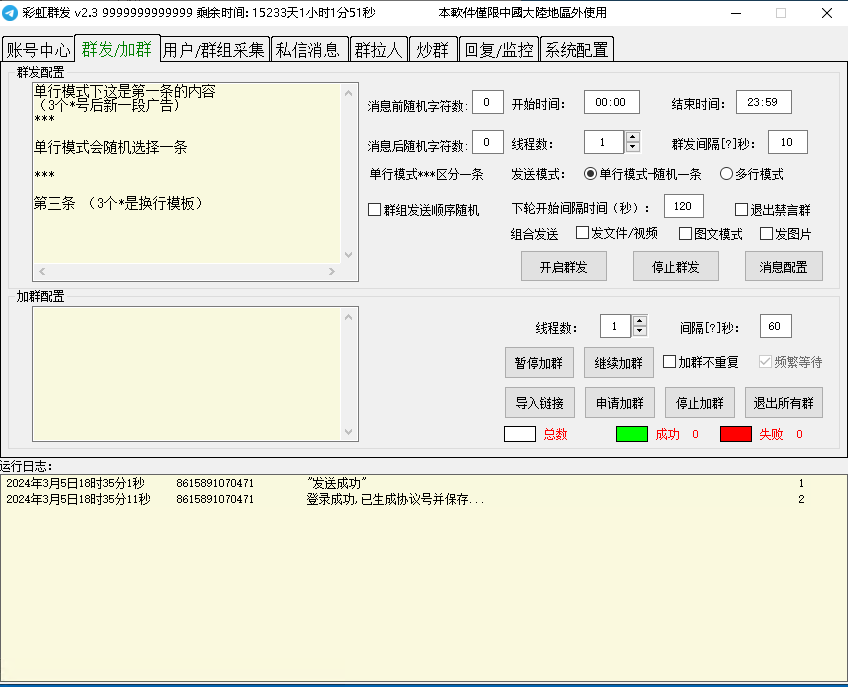
Task: Click 导入链接 button
Action: (x=539, y=403)
